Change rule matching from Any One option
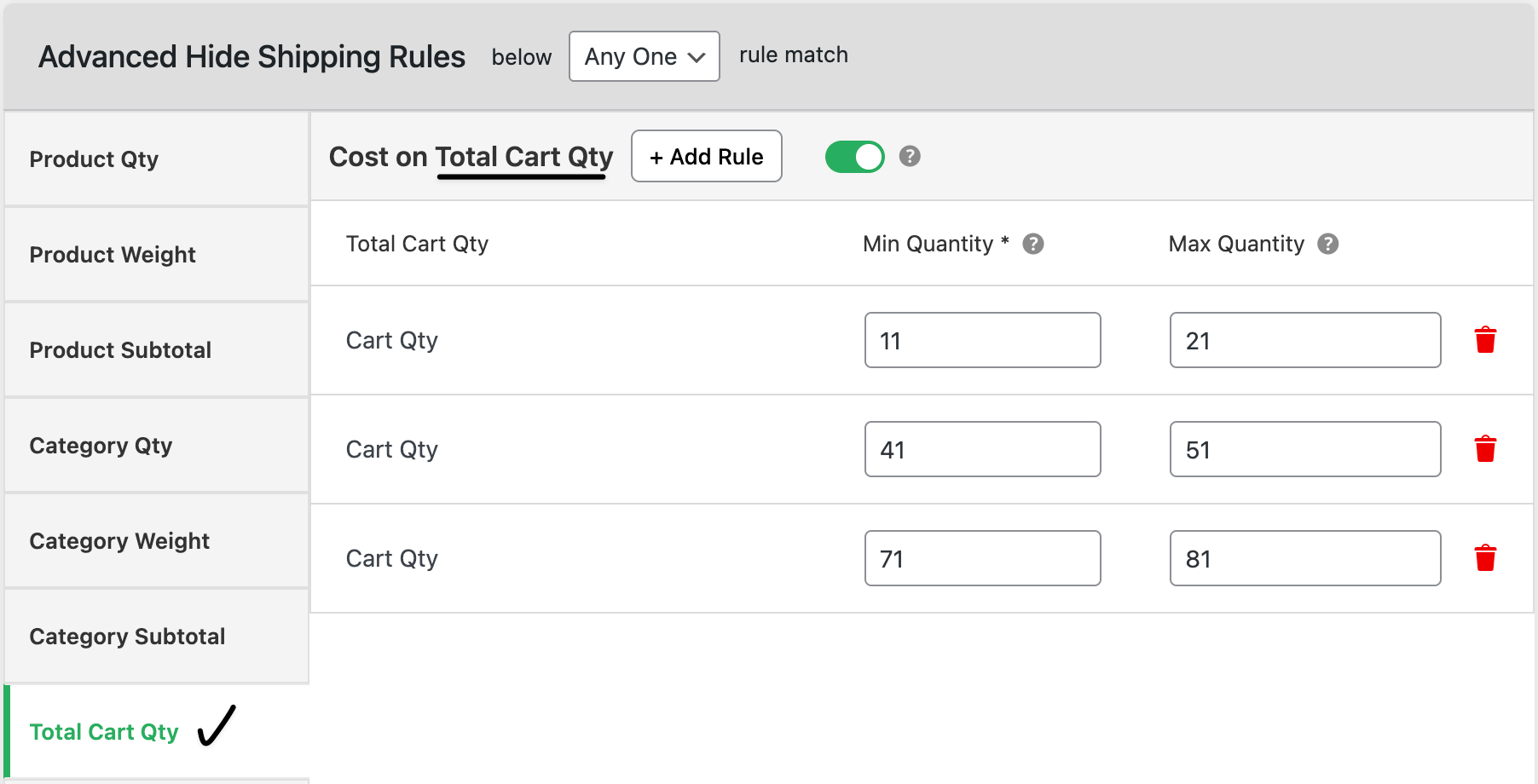Image resolution: width=1538 pixels, height=784 pixels. (644, 56)
